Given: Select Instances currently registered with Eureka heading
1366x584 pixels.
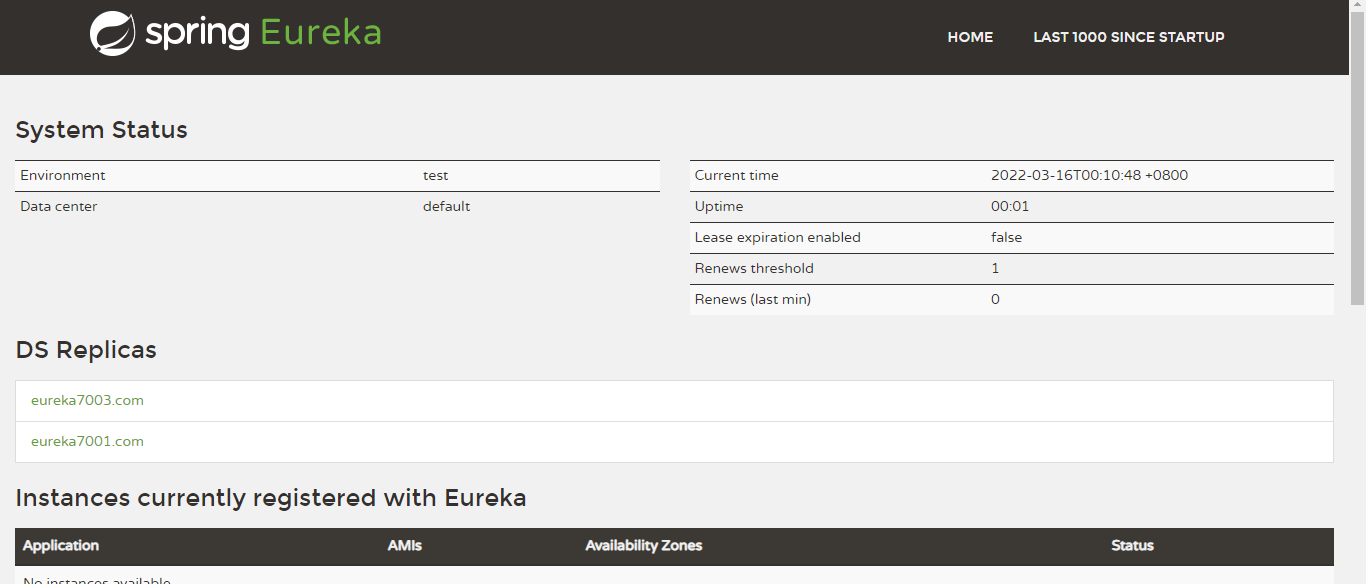Looking at the screenshot, I should point(271,498).
